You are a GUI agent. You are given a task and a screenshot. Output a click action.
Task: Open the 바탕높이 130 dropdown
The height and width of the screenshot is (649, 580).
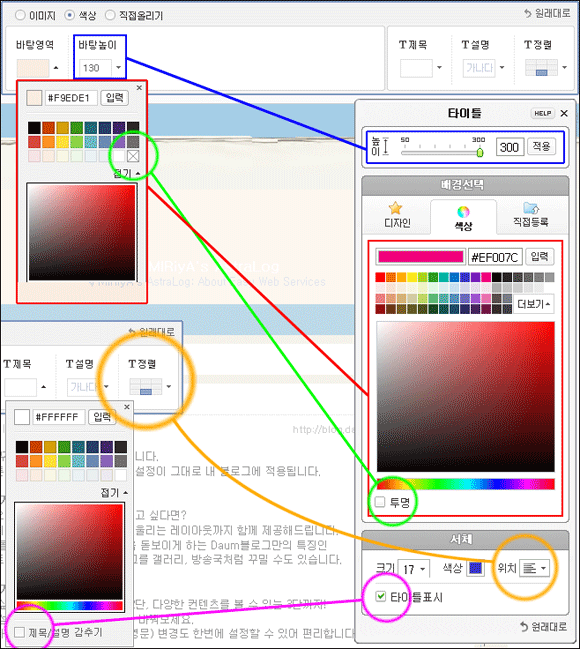point(118,67)
